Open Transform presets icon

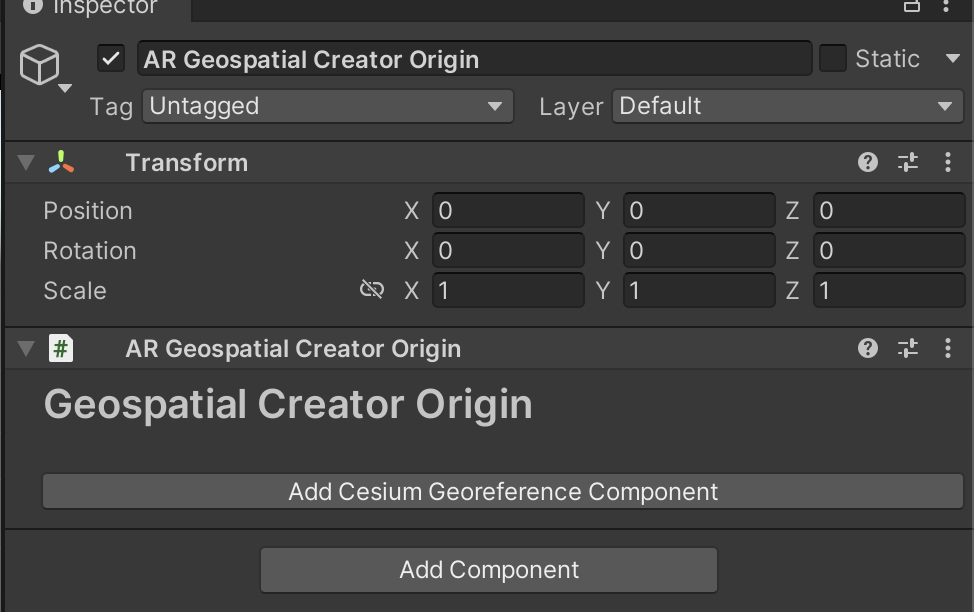[907, 162]
